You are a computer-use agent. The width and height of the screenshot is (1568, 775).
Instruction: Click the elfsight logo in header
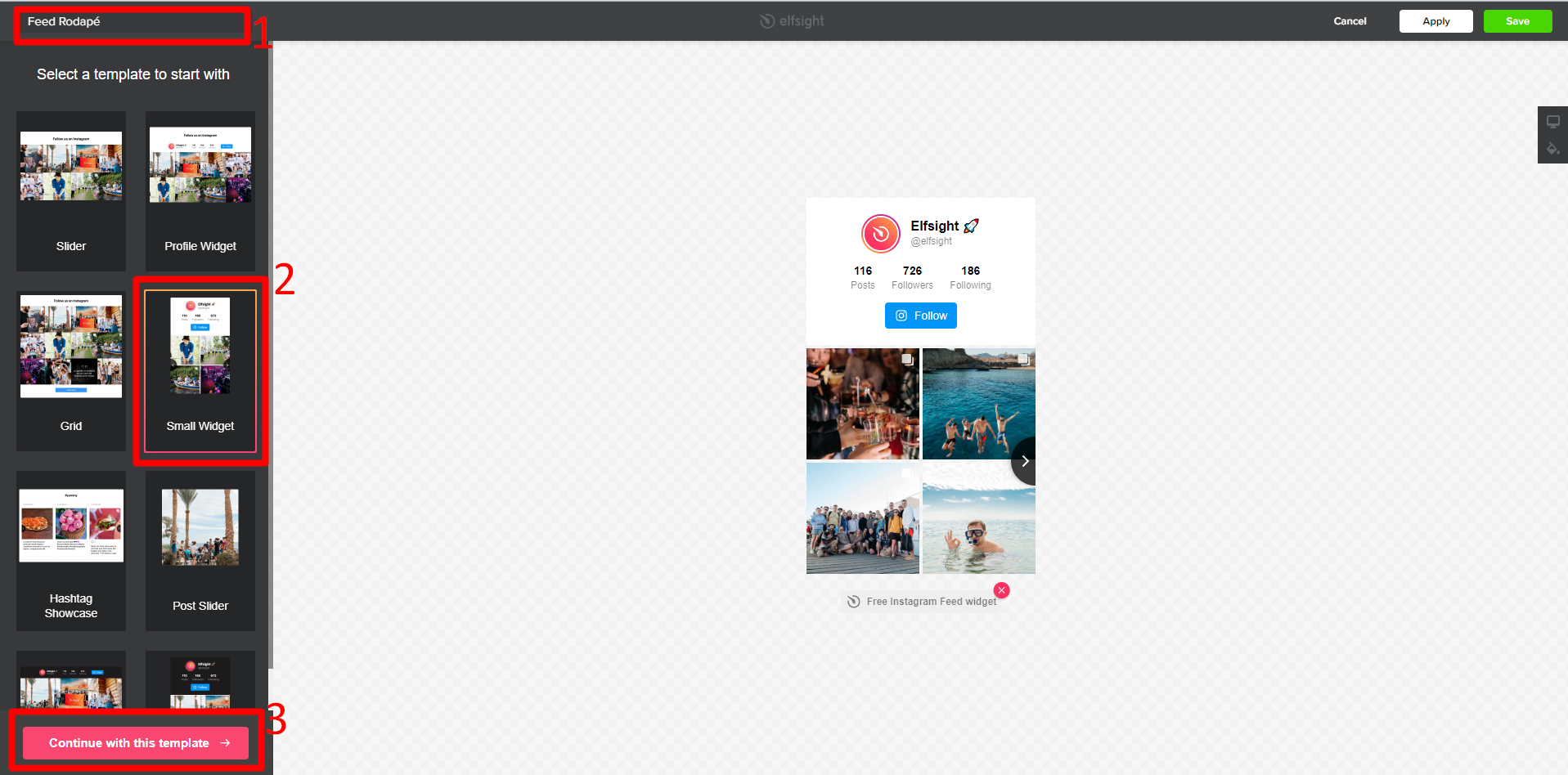point(792,21)
